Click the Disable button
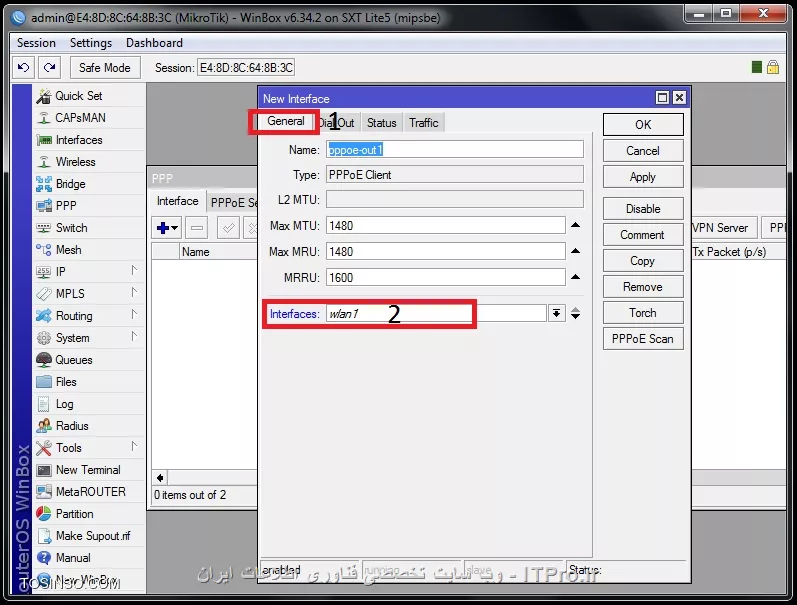 click(x=643, y=209)
